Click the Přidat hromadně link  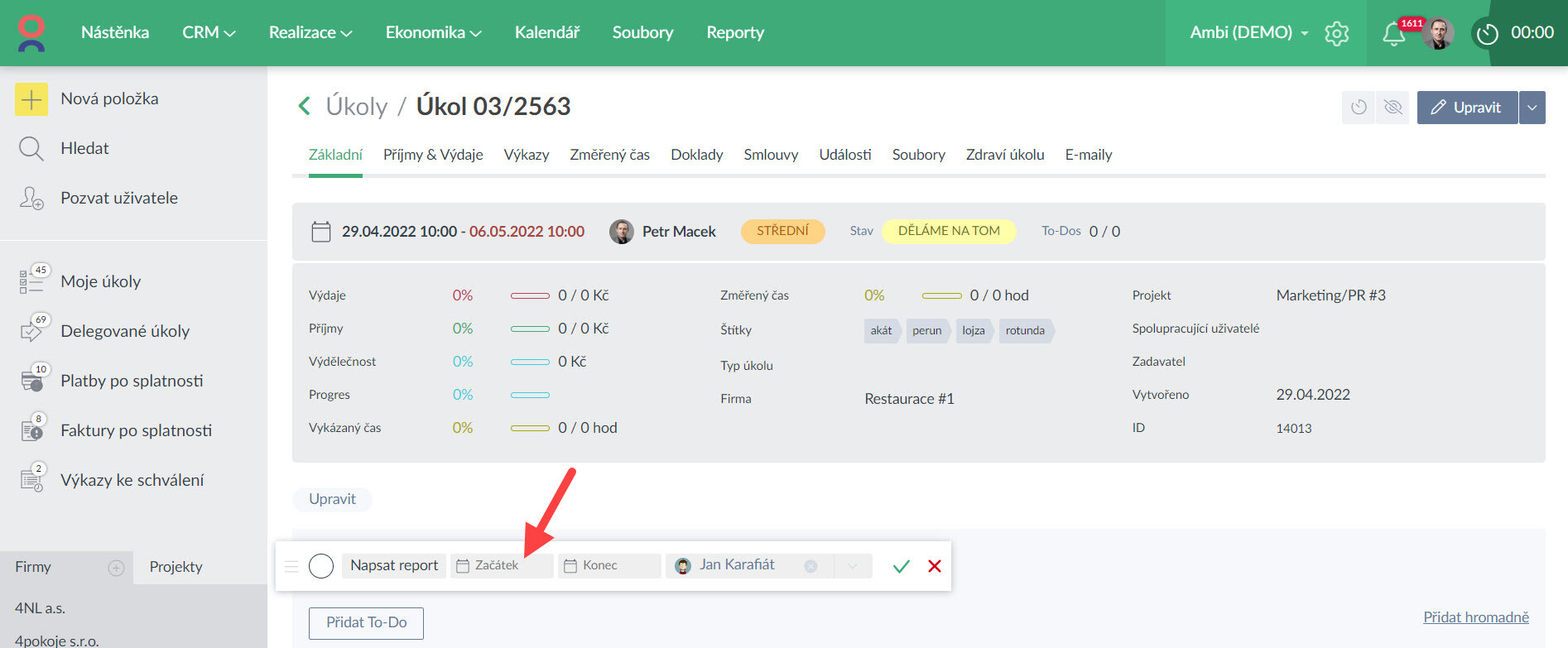1475,617
